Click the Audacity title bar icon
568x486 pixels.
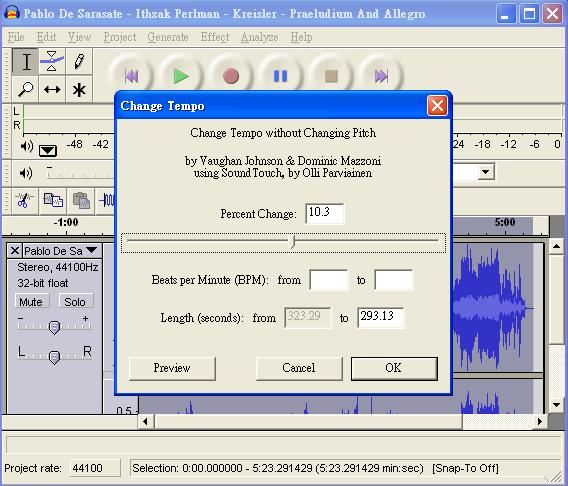pos(12,14)
